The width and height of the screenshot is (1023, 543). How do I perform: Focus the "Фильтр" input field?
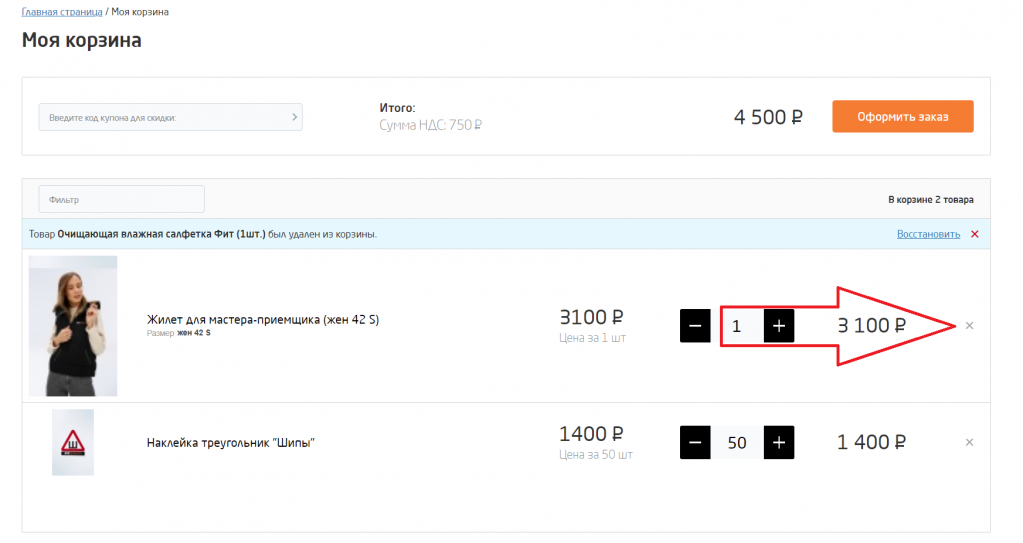pyautogui.click(x=121, y=199)
